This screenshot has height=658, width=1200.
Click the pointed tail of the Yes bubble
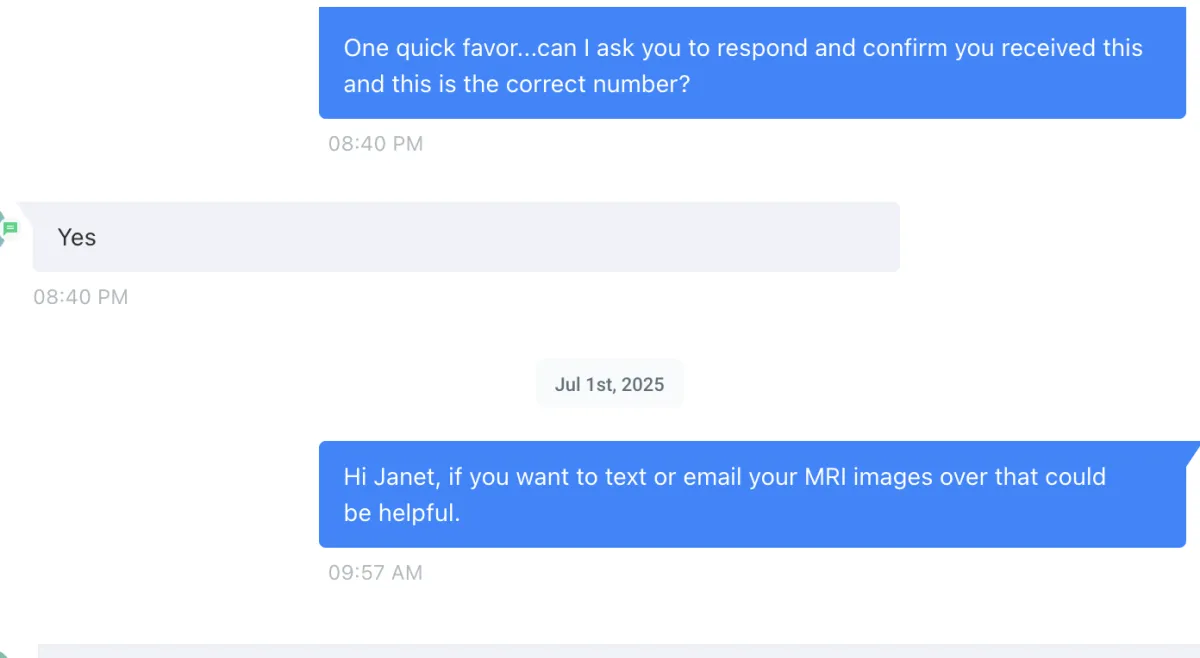point(26,208)
